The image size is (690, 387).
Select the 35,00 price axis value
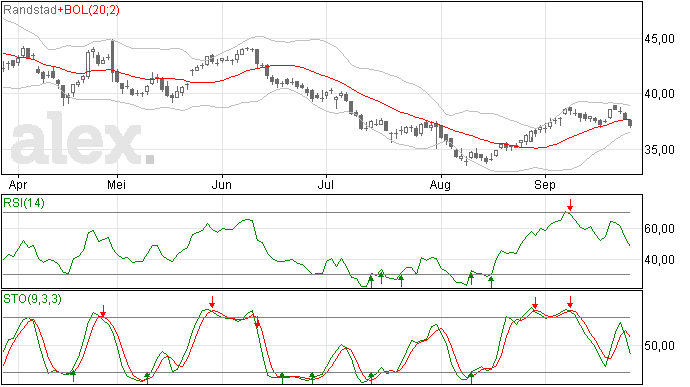(x=659, y=150)
